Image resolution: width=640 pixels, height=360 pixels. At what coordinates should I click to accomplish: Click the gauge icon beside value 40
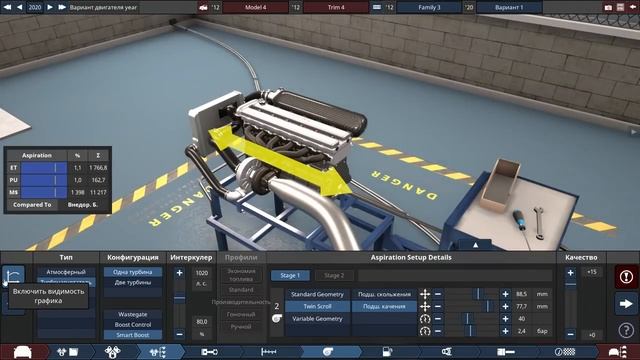pos(425,319)
